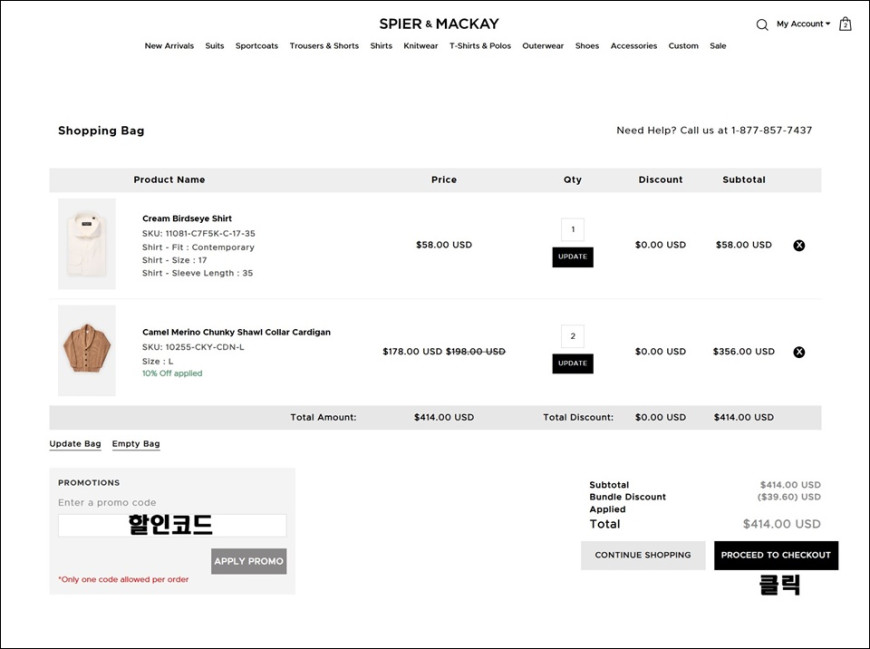Click UPDATE button for Camel Merino Cardigan

click(x=573, y=363)
